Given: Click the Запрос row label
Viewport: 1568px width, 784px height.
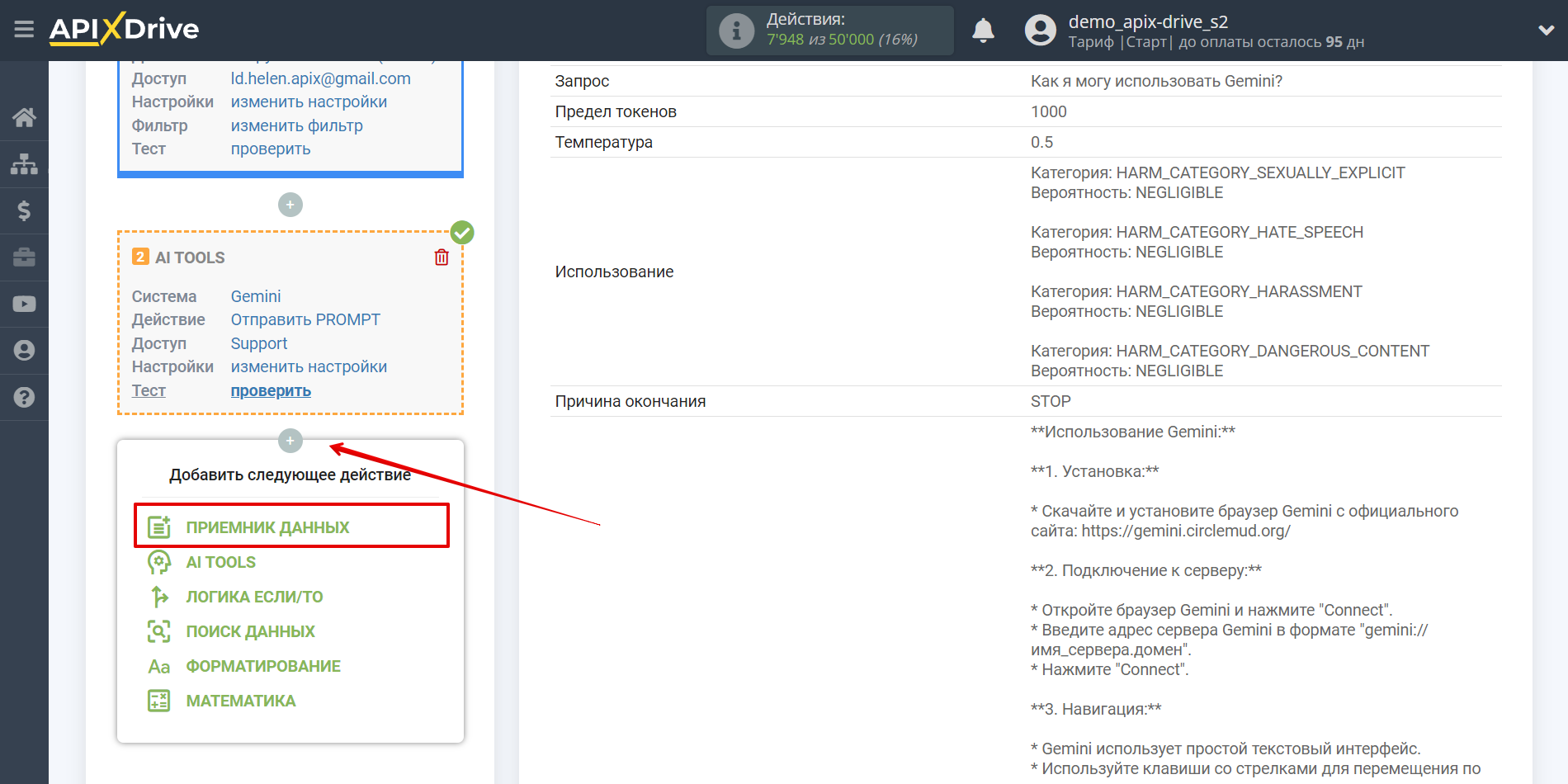Looking at the screenshot, I should (x=582, y=81).
